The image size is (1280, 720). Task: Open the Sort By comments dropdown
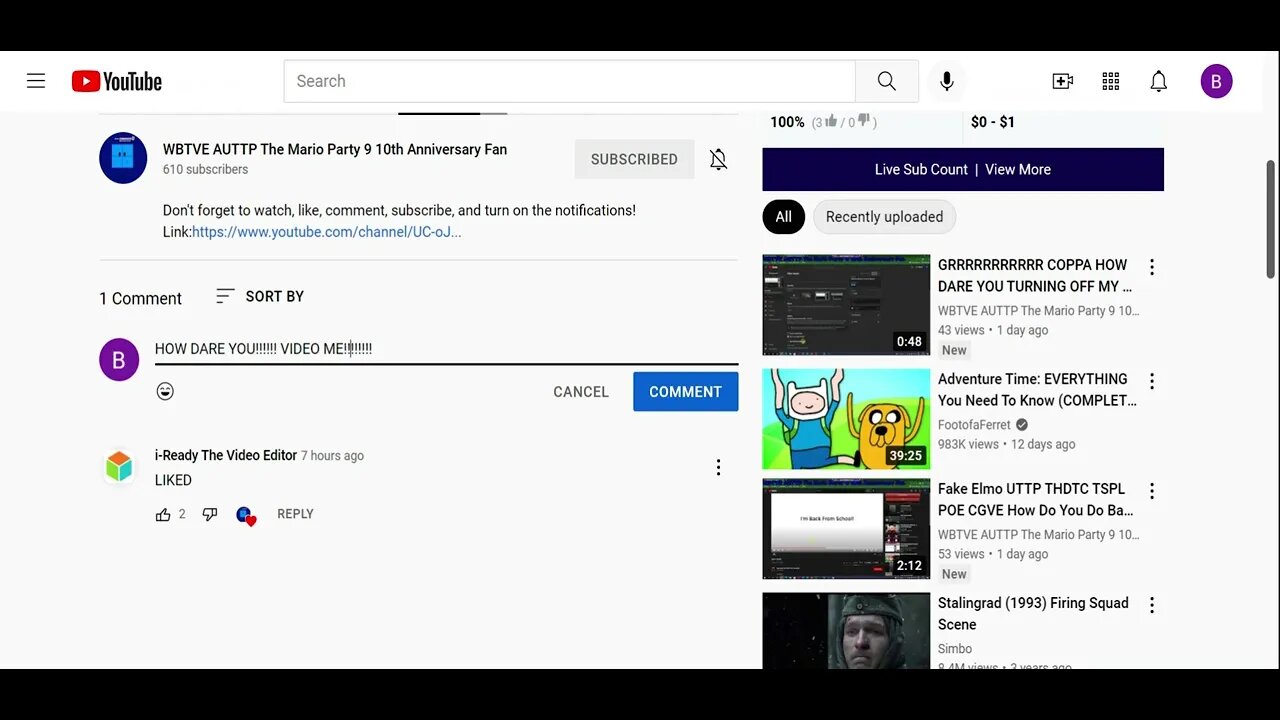point(260,296)
